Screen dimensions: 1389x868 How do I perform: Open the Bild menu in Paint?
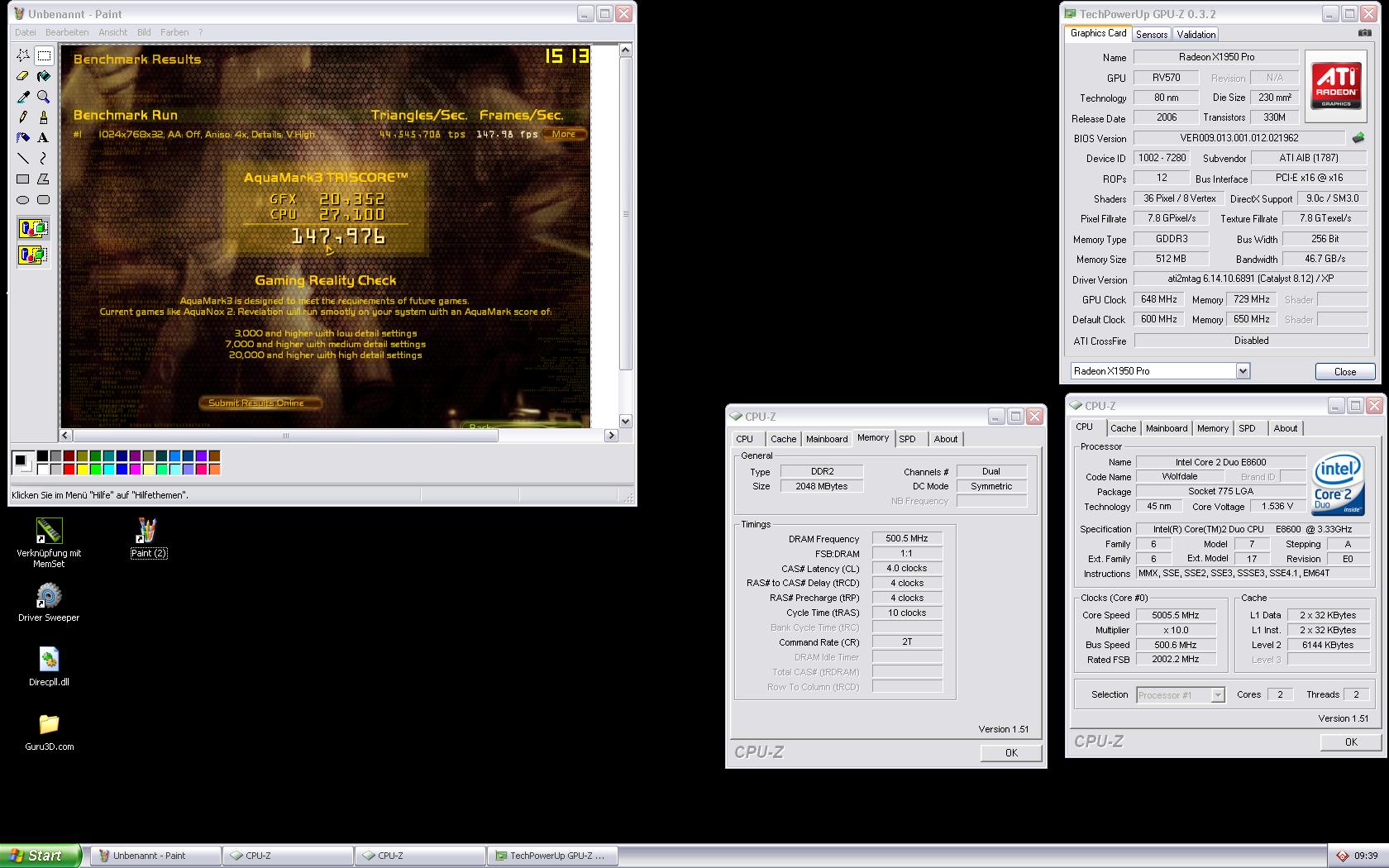click(144, 32)
